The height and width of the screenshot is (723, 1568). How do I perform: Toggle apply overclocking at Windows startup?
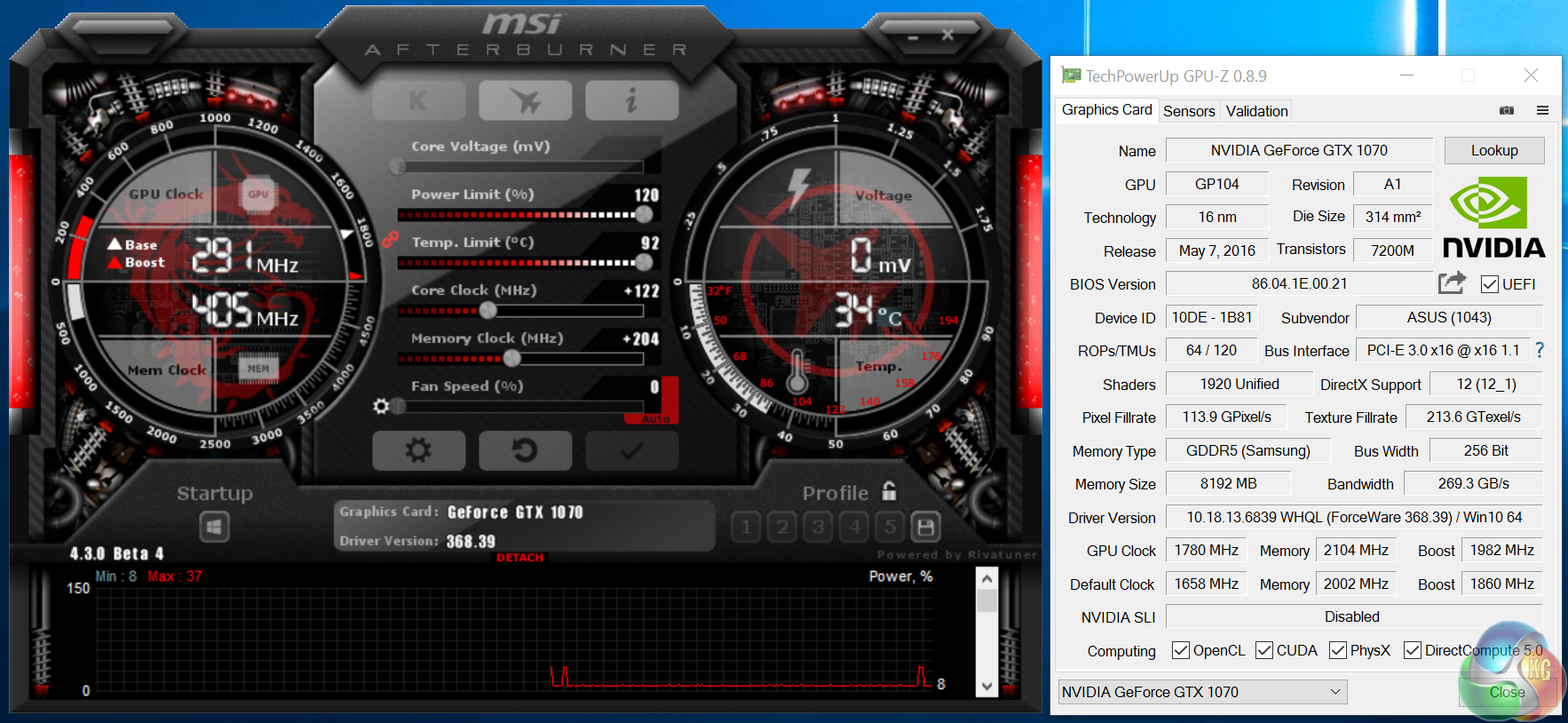pyautogui.click(x=214, y=528)
